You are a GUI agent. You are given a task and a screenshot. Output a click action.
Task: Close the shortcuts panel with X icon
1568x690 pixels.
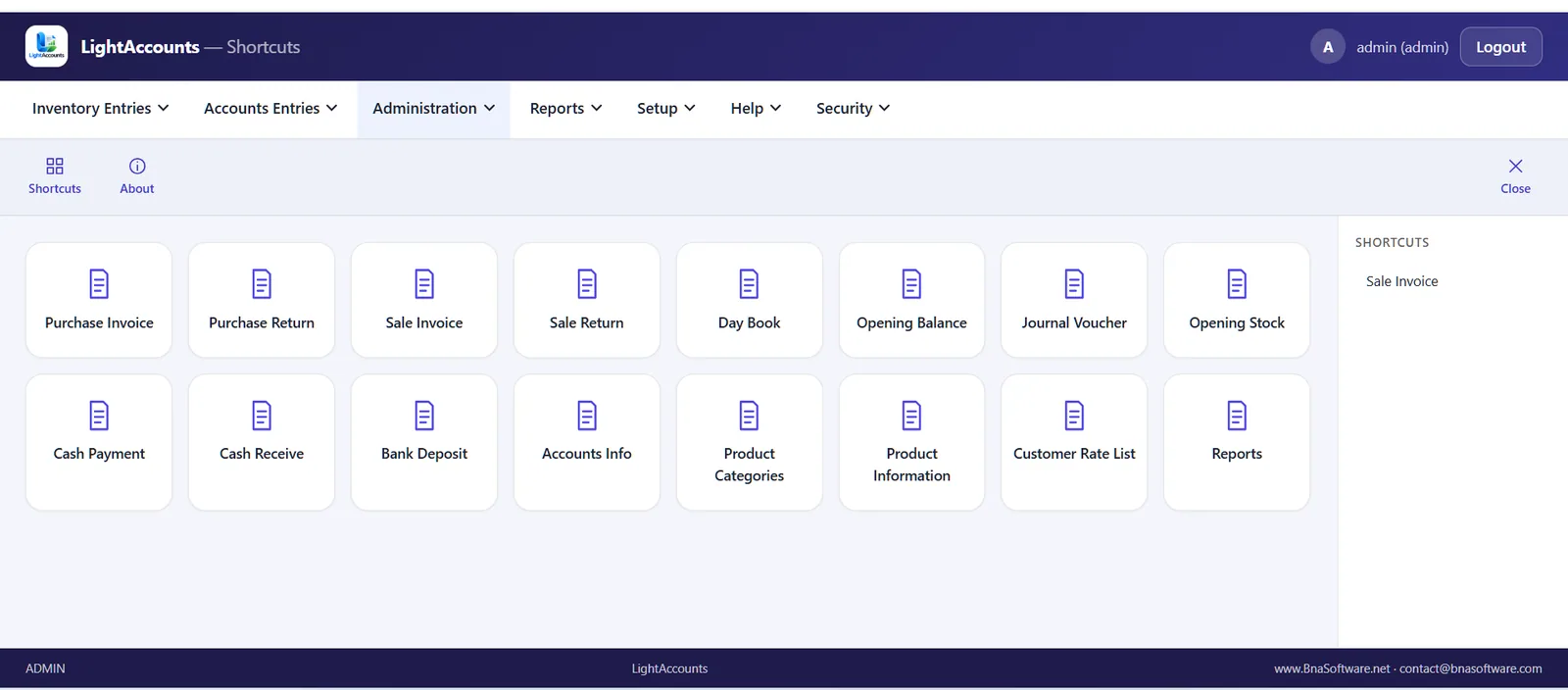[1515, 166]
